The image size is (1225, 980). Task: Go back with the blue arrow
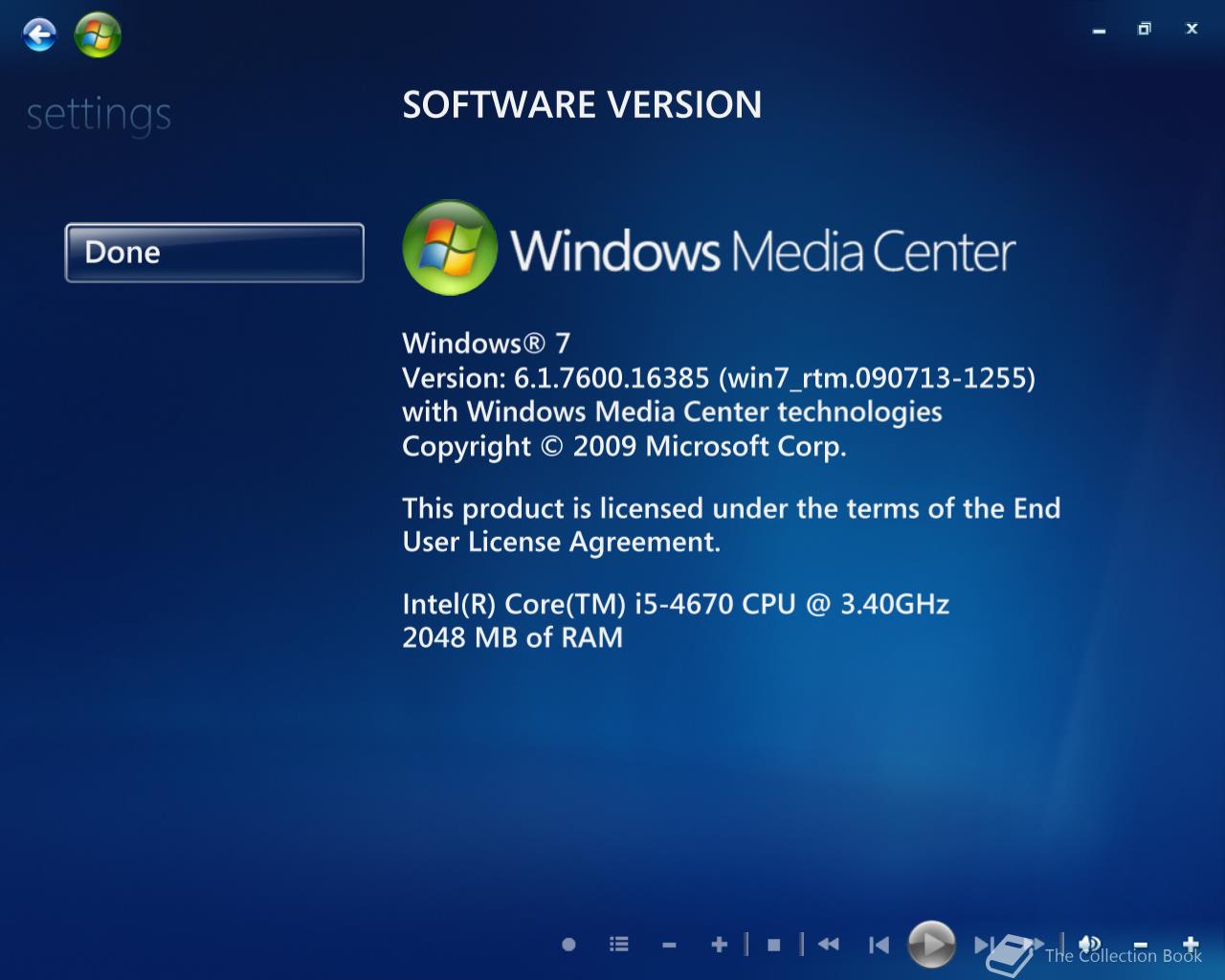39,36
